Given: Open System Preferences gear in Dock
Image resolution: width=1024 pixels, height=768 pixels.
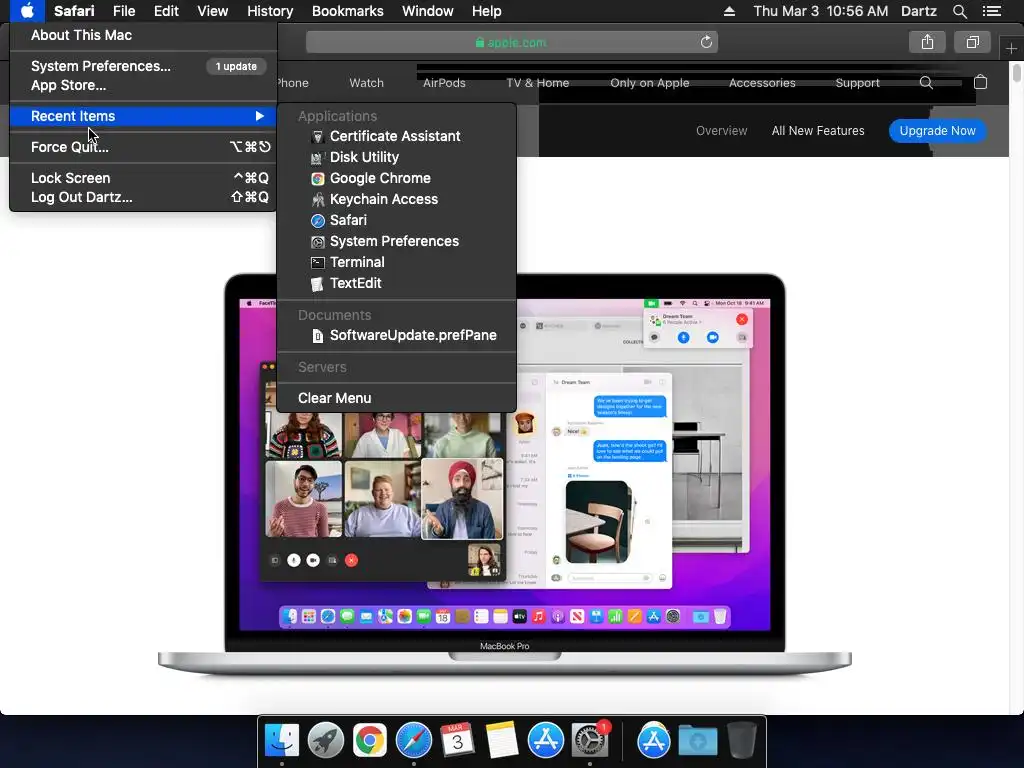Looking at the screenshot, I should (x=590, y=741).
